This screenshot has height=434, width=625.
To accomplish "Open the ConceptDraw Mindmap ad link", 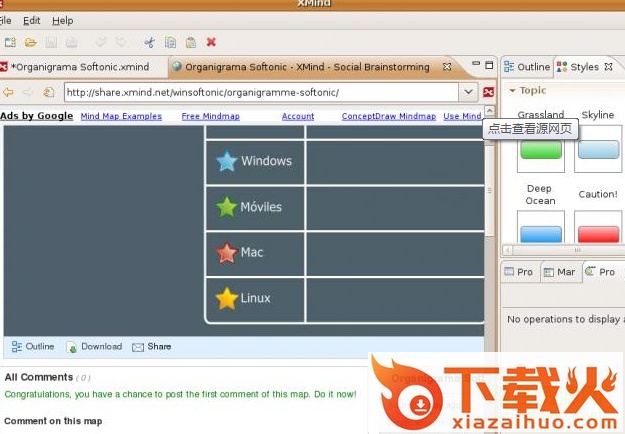I will click(x=389, y=116).
